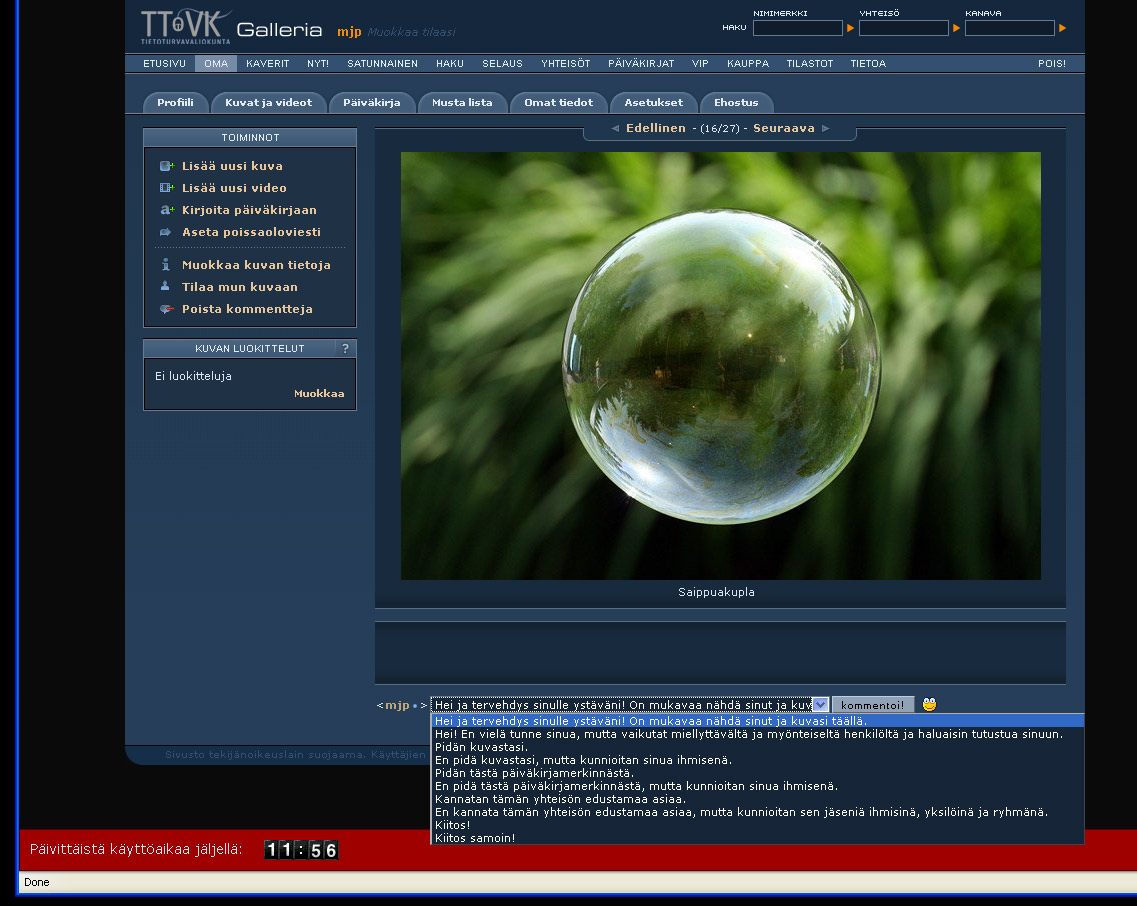Open the smiley emoticon picker

pos(929,705)
